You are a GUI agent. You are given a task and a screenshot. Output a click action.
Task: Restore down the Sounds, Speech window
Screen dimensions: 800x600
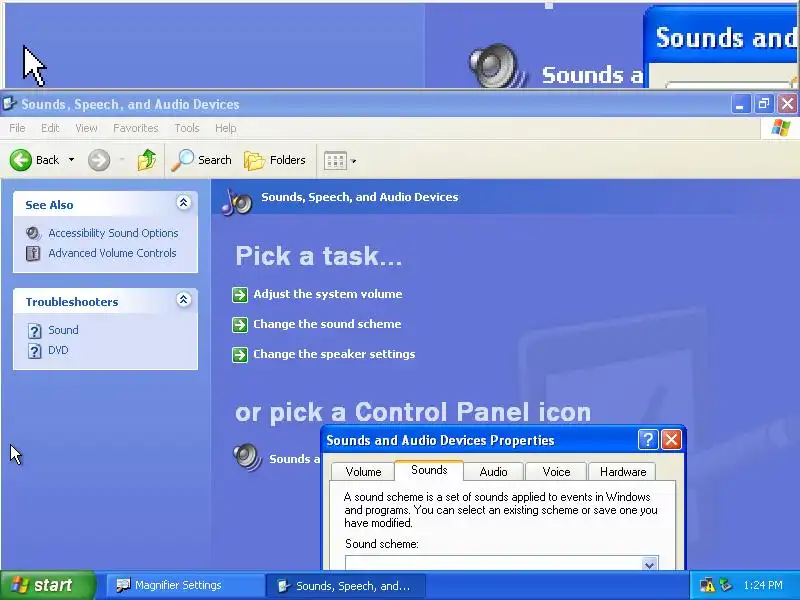[764, 104]
